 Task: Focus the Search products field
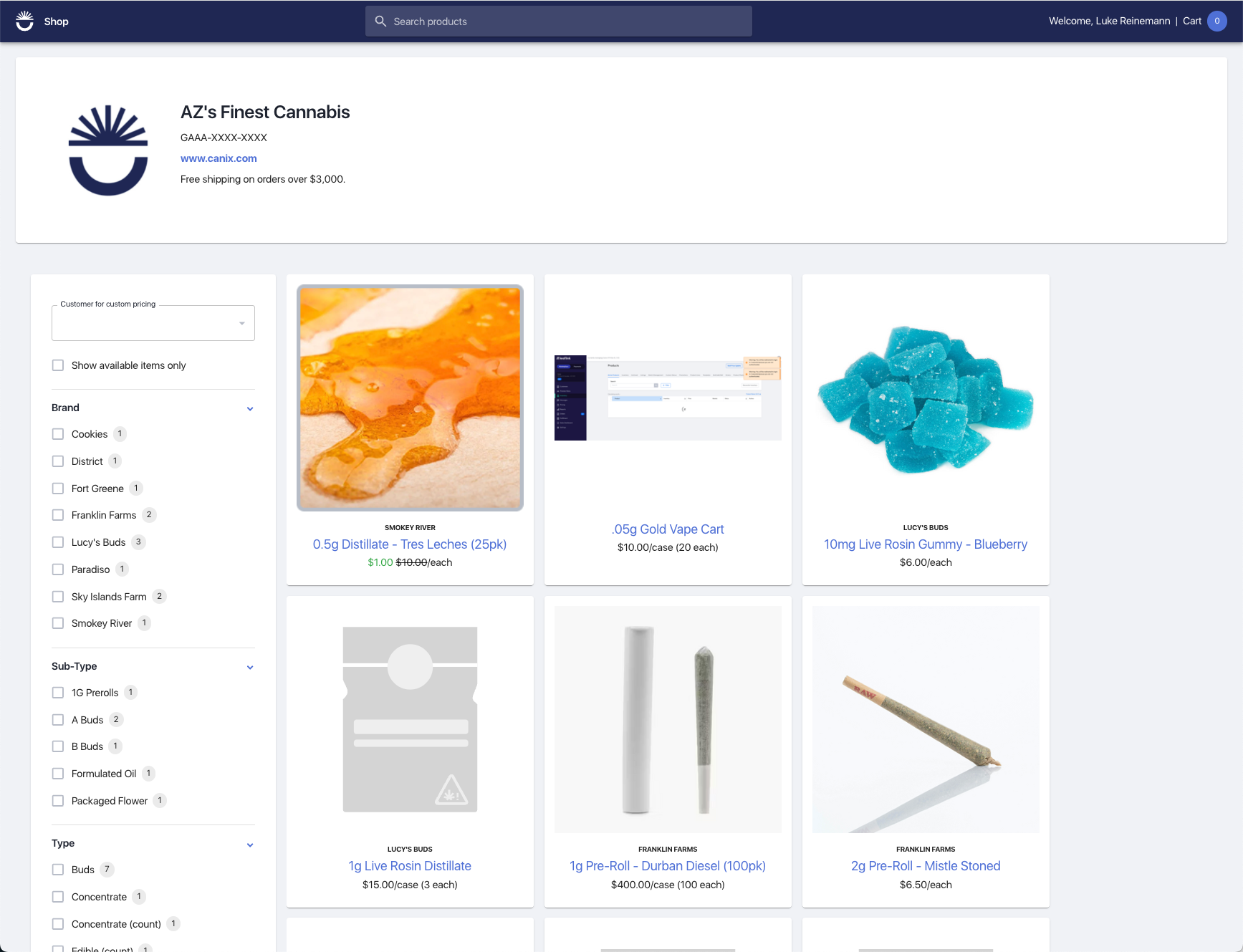tap(566, 21)
